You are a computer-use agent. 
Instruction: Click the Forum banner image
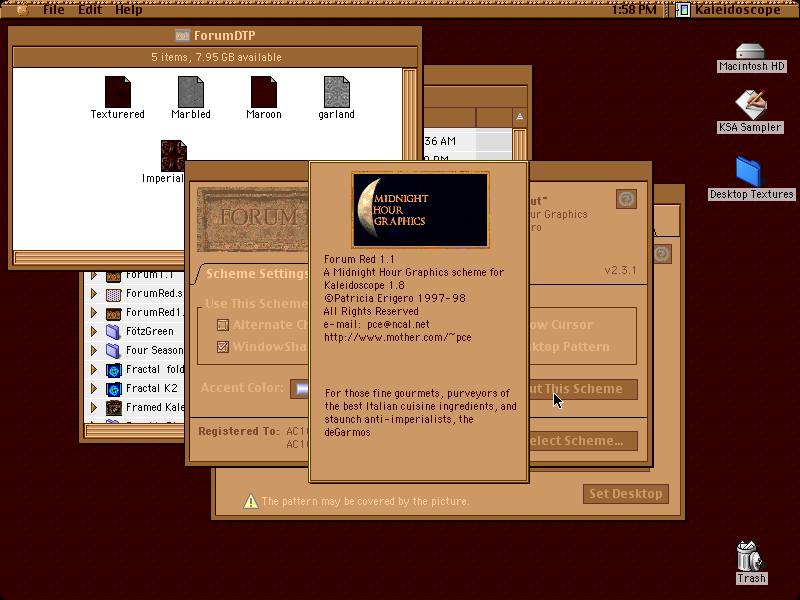[253, 220]
